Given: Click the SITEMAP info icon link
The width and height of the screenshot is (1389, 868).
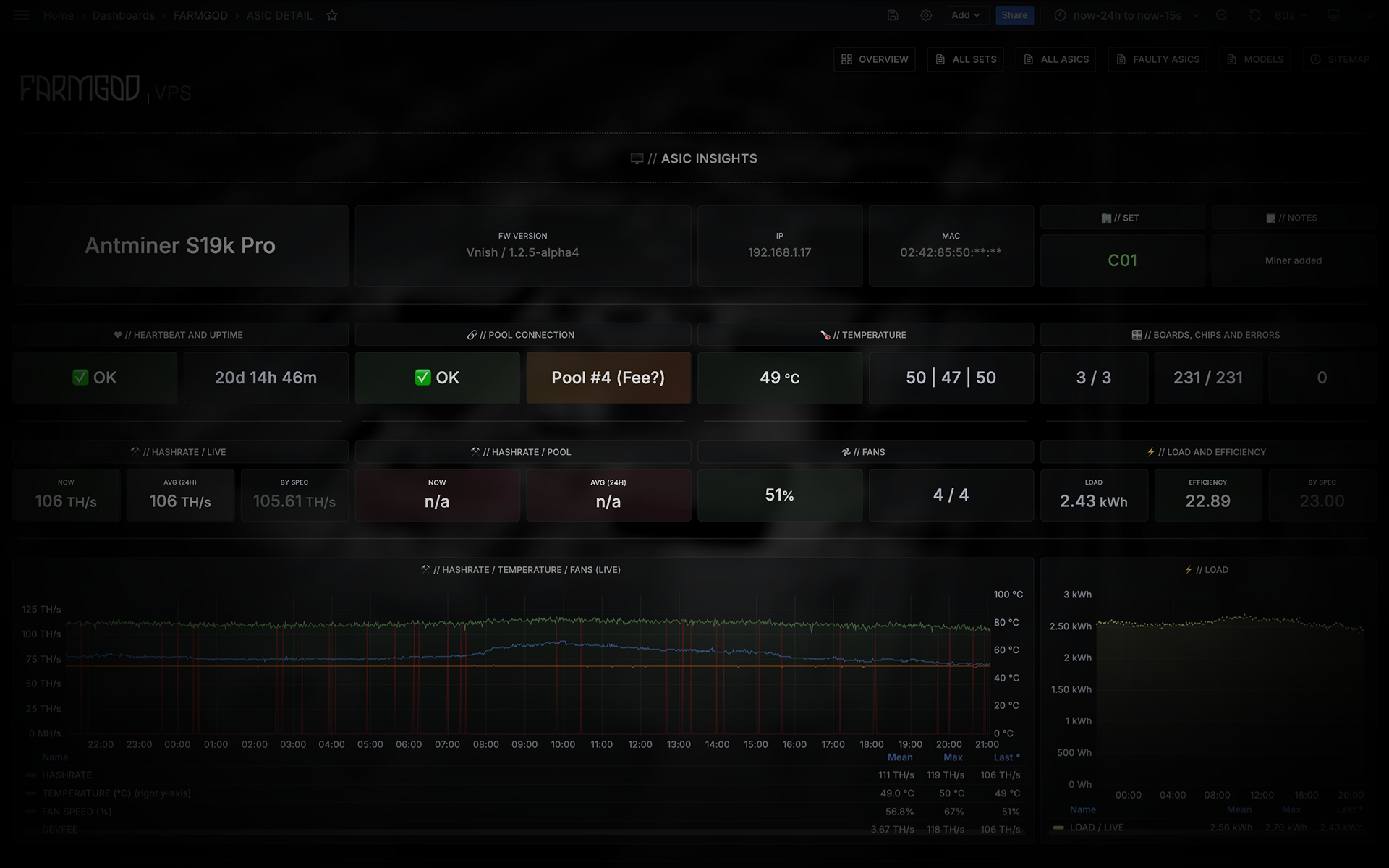Looking at the screenshot, I should click(x=1341, y=59).
